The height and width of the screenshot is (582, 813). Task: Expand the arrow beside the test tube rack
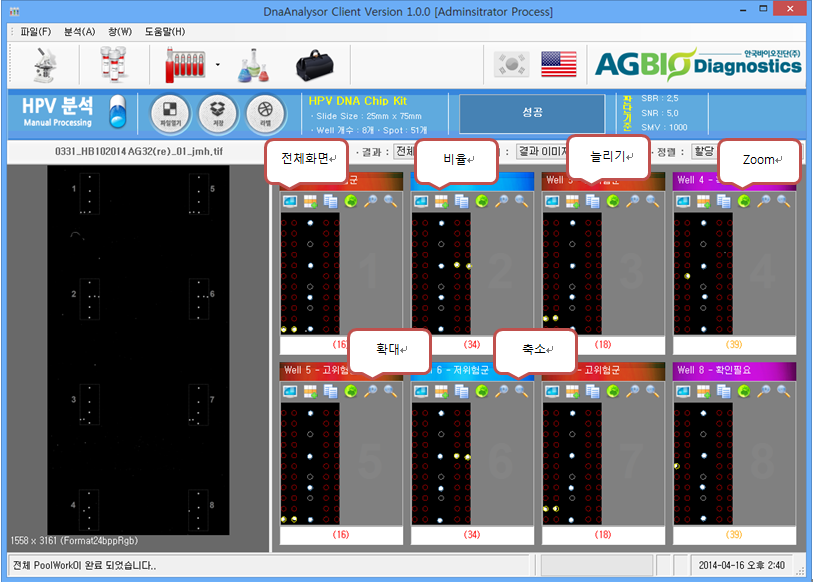pos(218,65)
